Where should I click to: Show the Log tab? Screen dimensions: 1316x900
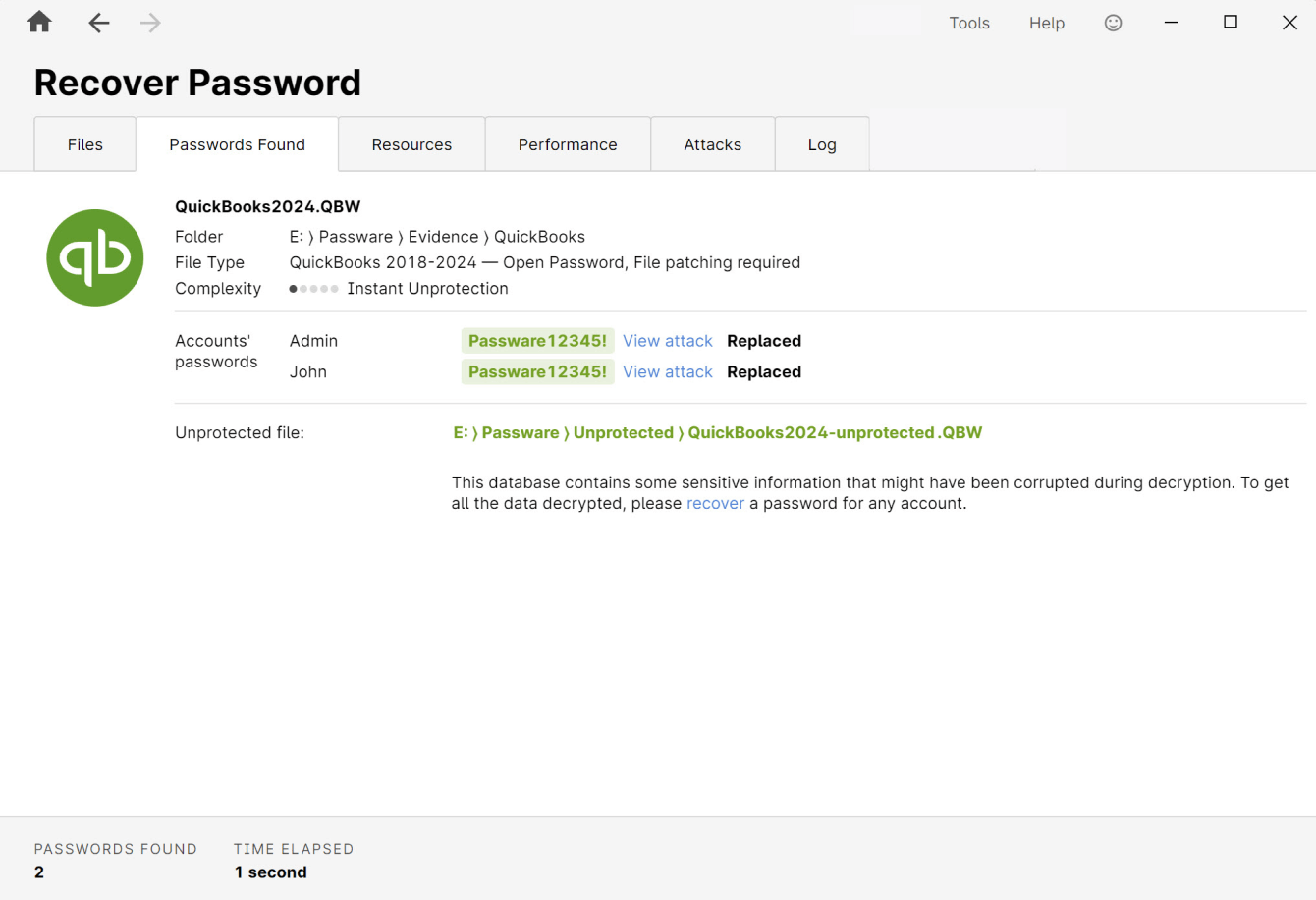tap(822, 144)
